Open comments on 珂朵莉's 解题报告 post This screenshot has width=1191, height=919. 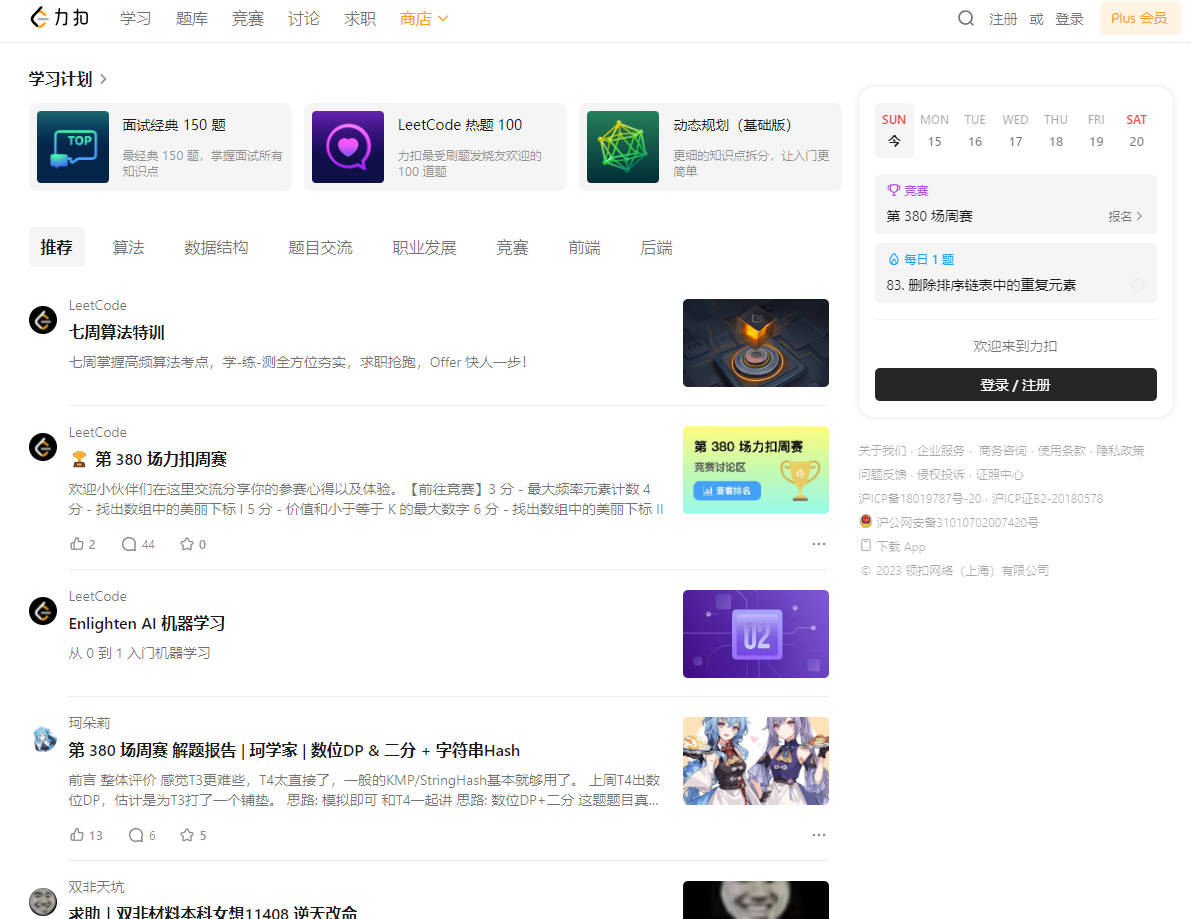[136, 835]
